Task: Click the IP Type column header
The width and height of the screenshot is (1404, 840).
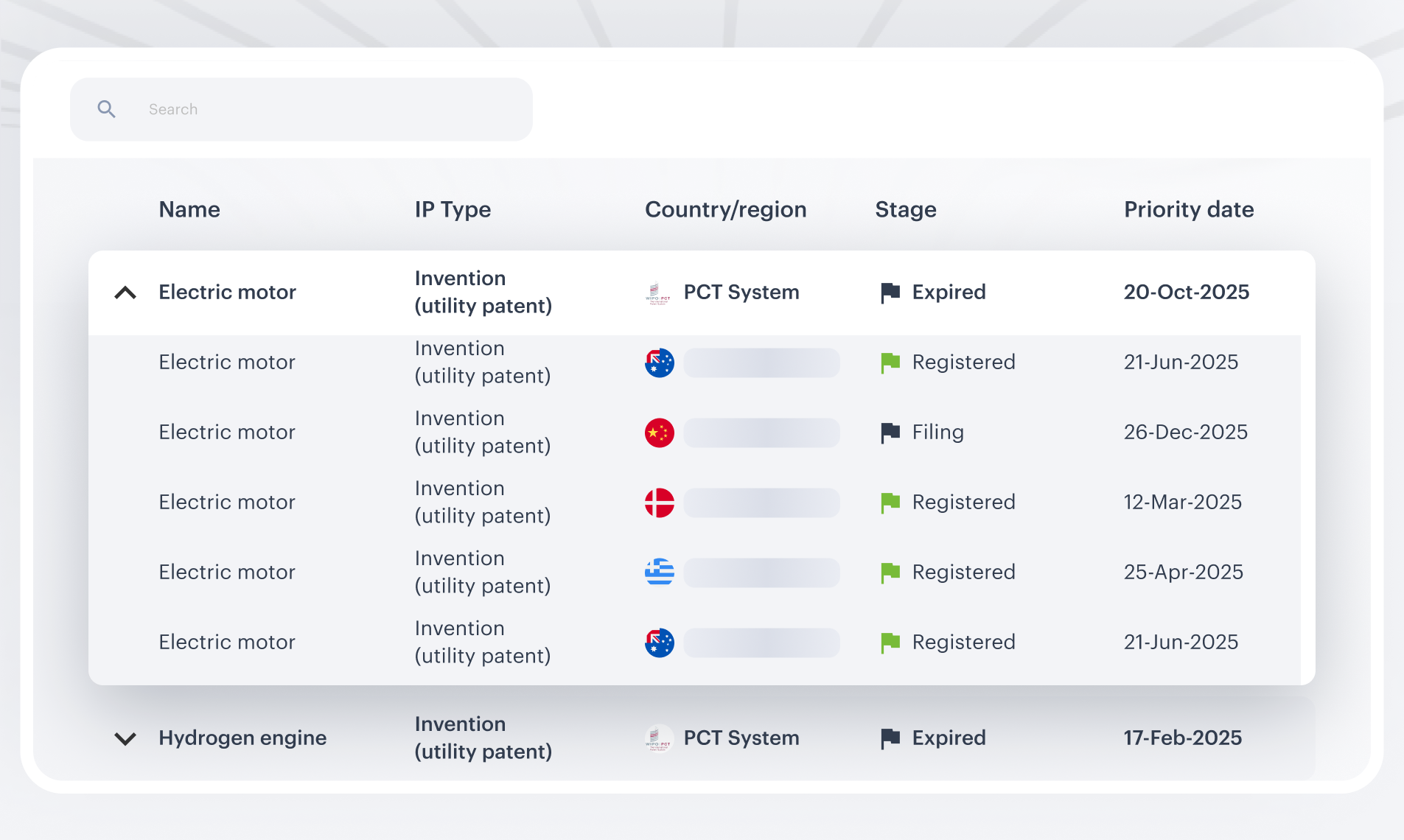Action: [453, 209]
